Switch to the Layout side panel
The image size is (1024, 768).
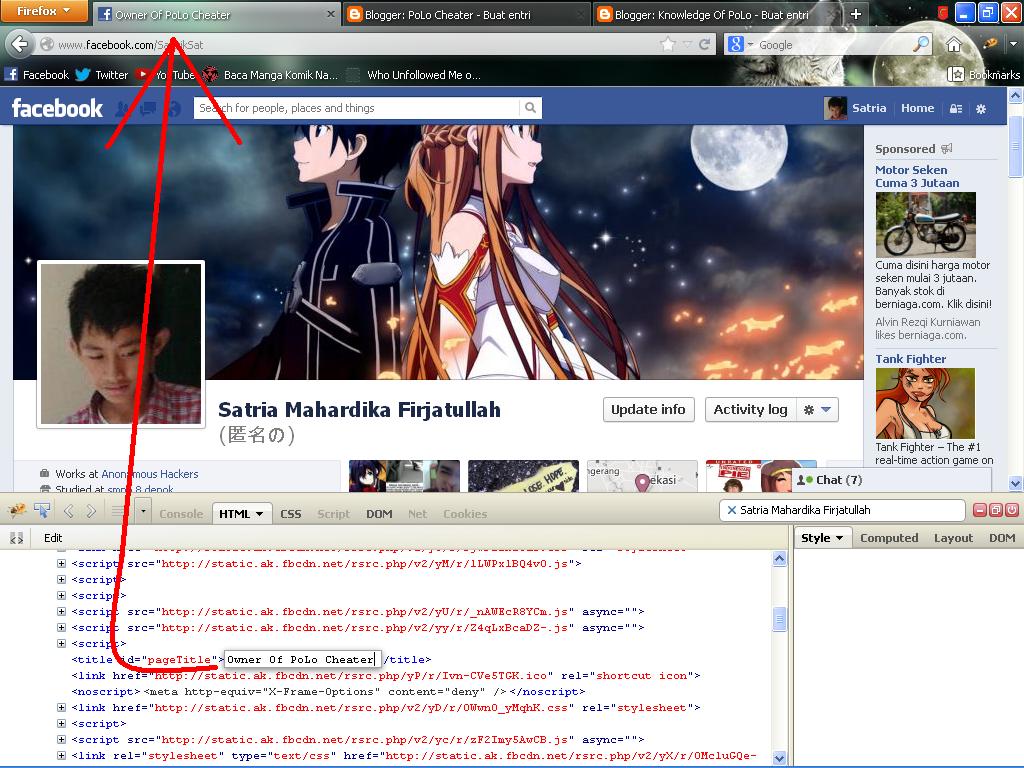(x=953, y=537)
